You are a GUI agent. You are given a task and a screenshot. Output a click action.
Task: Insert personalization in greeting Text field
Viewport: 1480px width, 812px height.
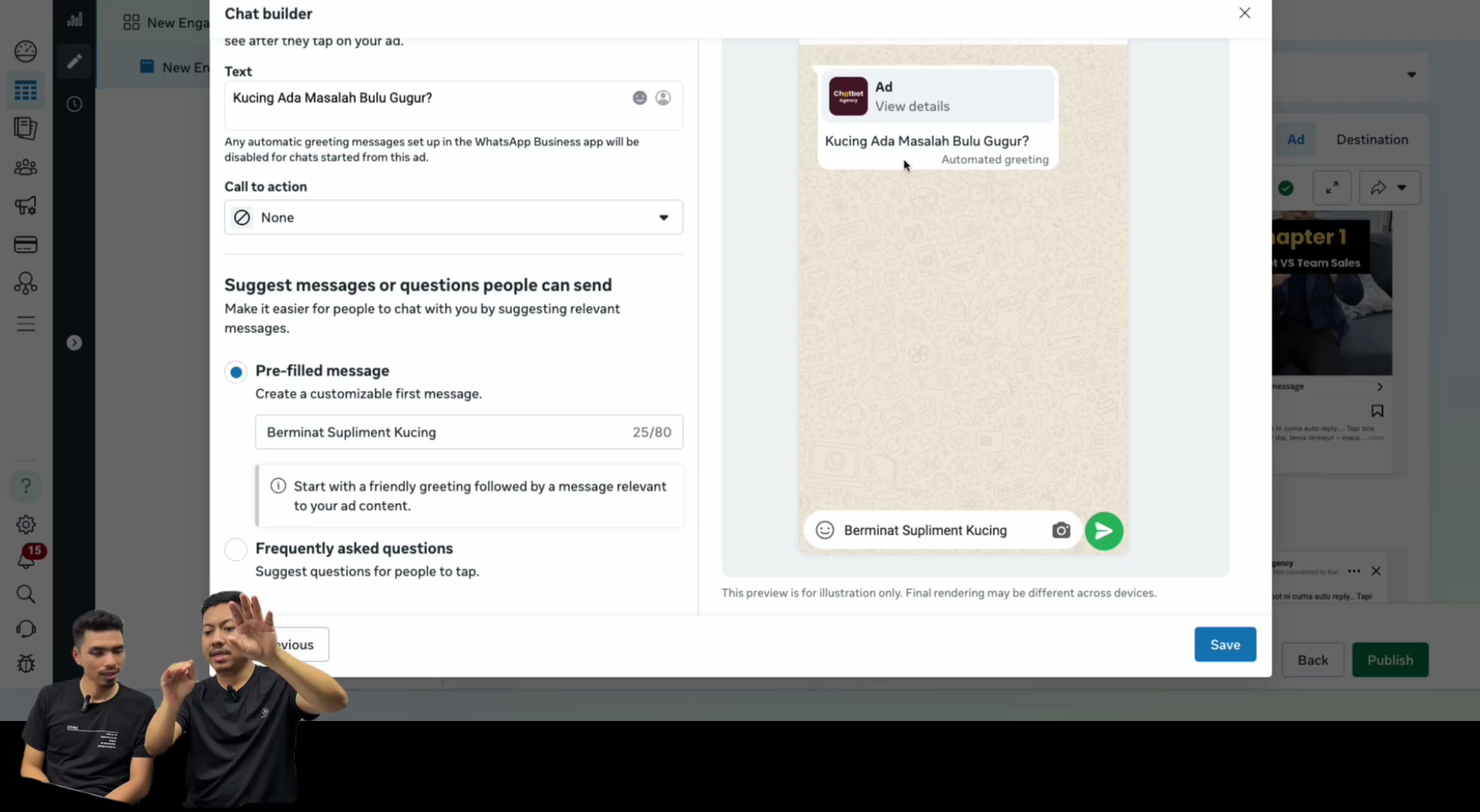tap(663, 98)
